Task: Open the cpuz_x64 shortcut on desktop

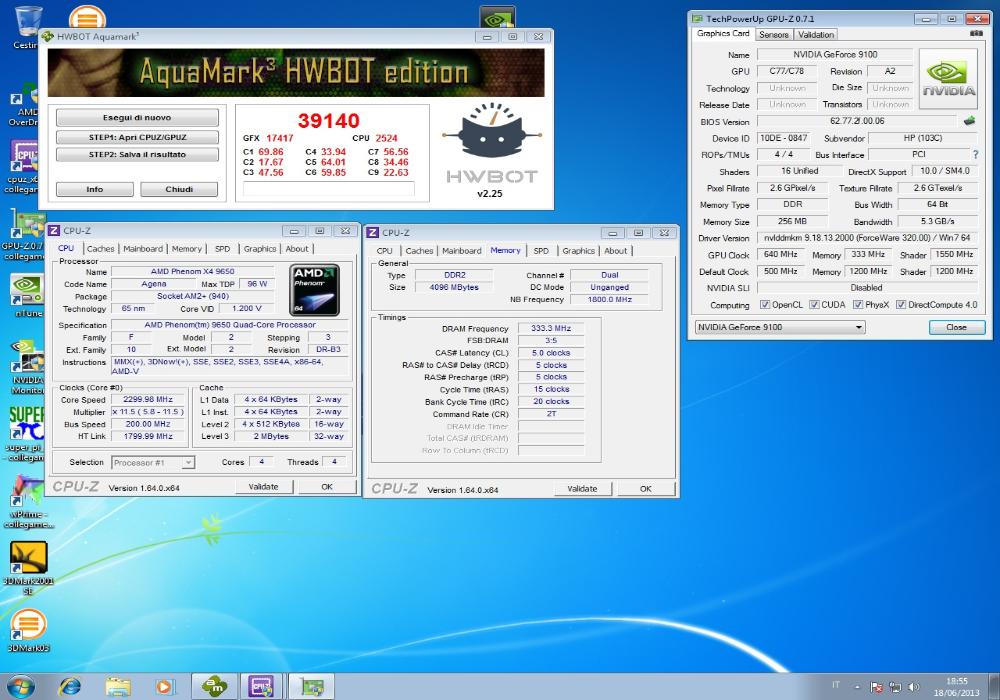Action: (x=24, y=164)
